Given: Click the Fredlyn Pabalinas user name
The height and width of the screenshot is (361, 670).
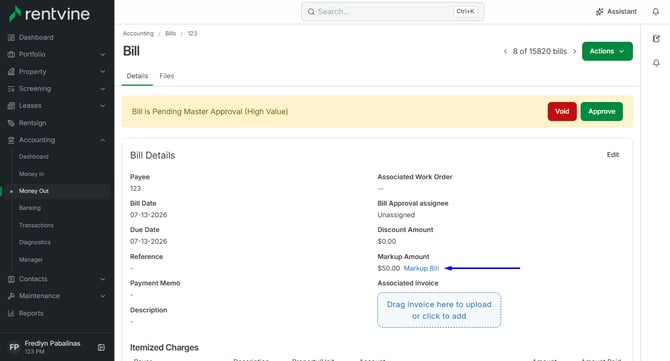Looking at the screenshot, I should click(52, 343).
